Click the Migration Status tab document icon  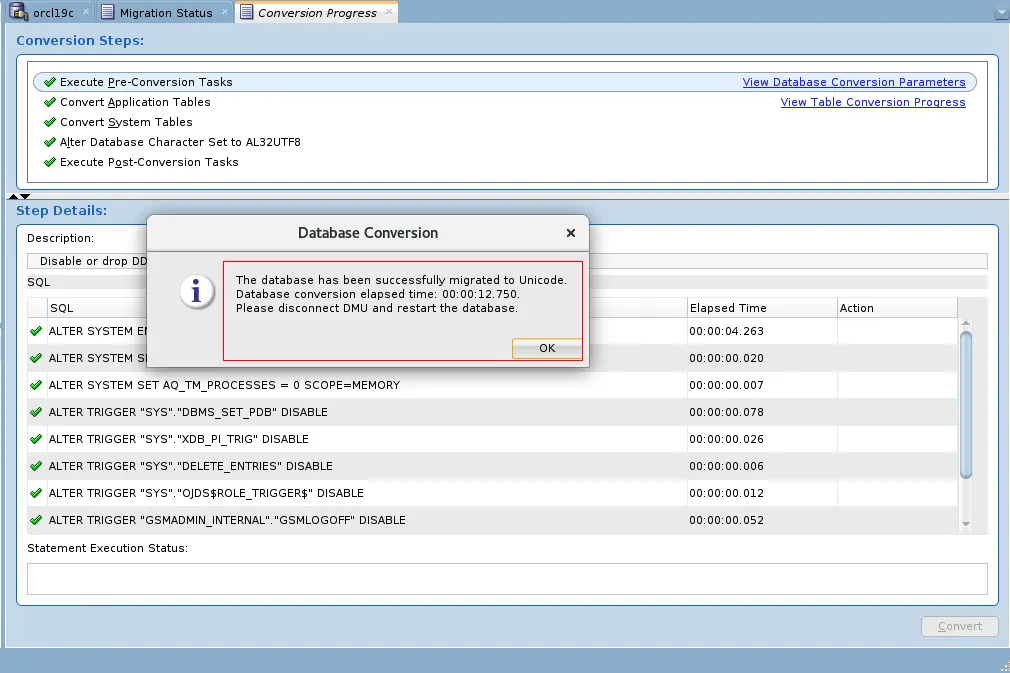pyautogui.click(x=108, y=13)
